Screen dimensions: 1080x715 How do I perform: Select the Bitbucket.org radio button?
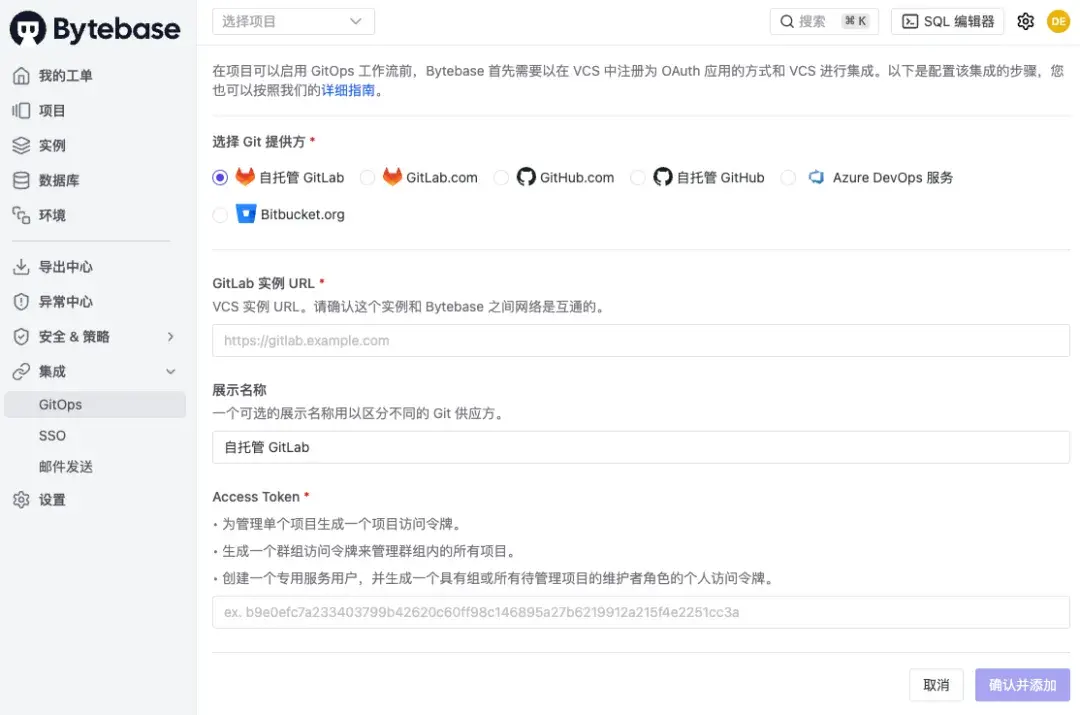(x=220, y=215)
